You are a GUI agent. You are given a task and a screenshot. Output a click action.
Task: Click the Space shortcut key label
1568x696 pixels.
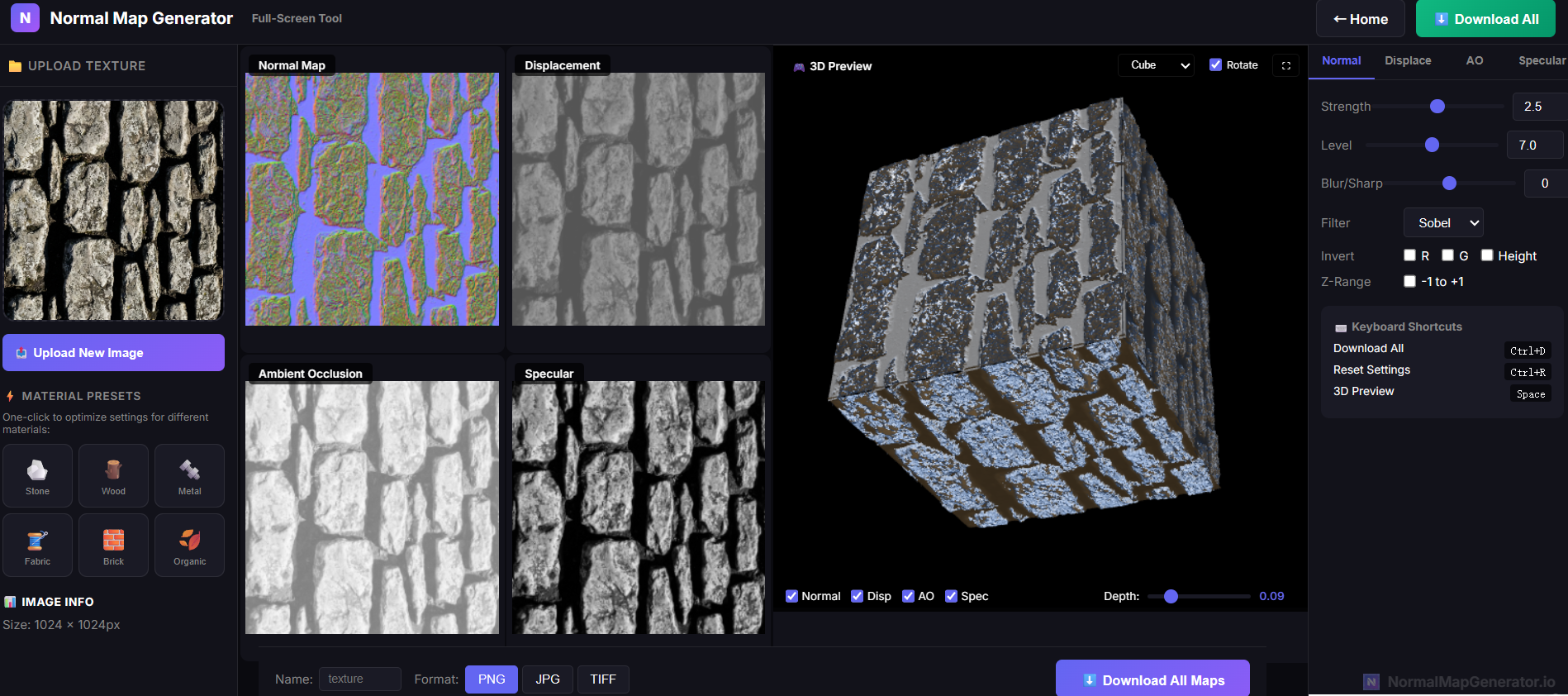(1531, 394)
